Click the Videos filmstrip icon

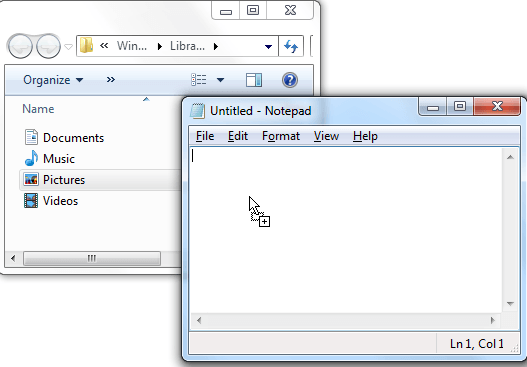tap(31, 201)
